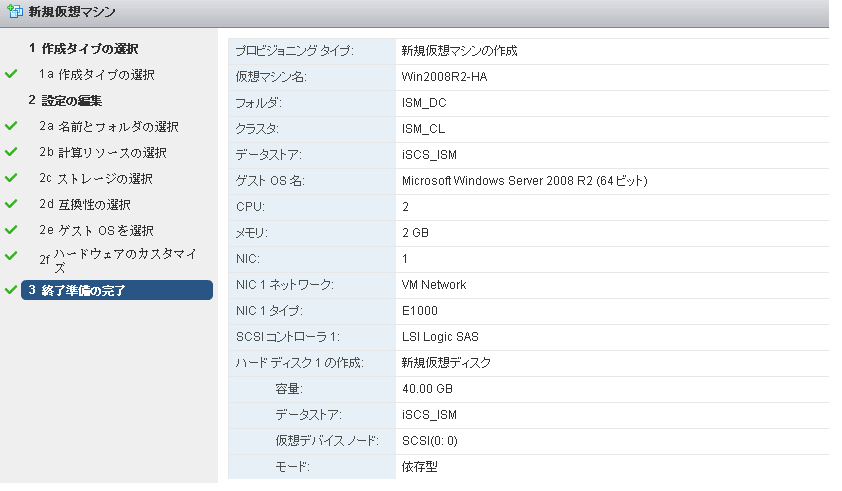Click green checkmark beside 計算リソースの選択
Viewport: 842px width, 491px height.
click(11, 152)
